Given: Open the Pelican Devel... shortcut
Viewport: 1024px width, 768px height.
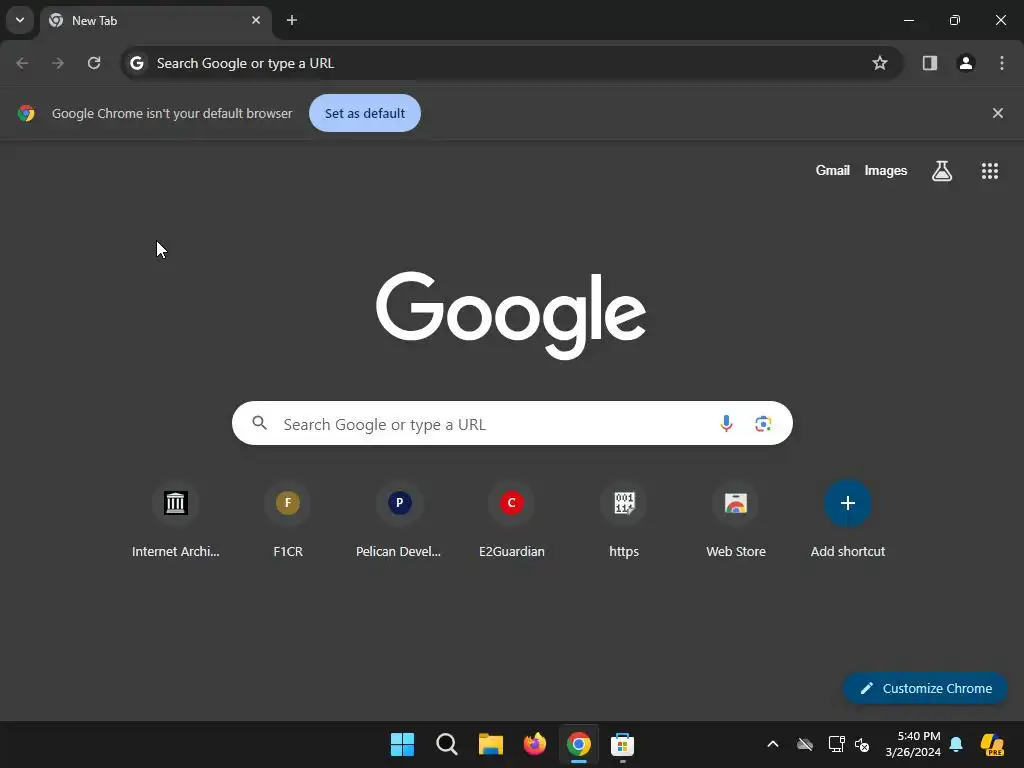Looking at the screenshot, I should point(399,520).
